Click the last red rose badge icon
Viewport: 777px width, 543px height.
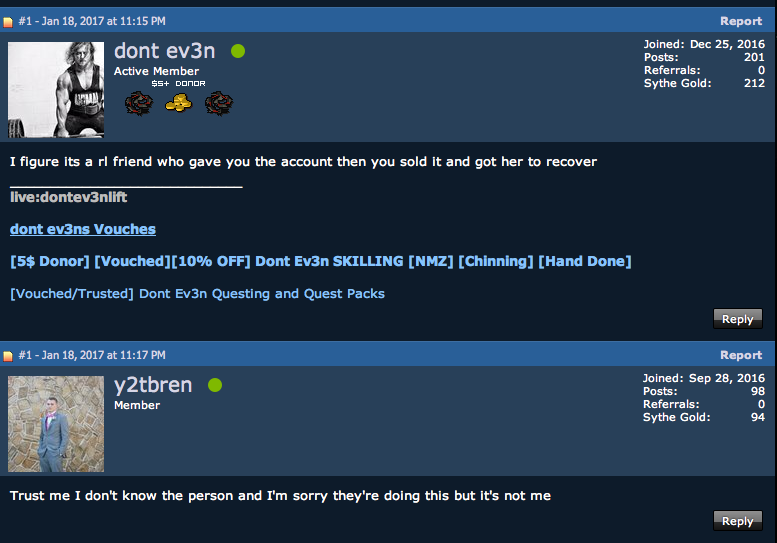219,104
